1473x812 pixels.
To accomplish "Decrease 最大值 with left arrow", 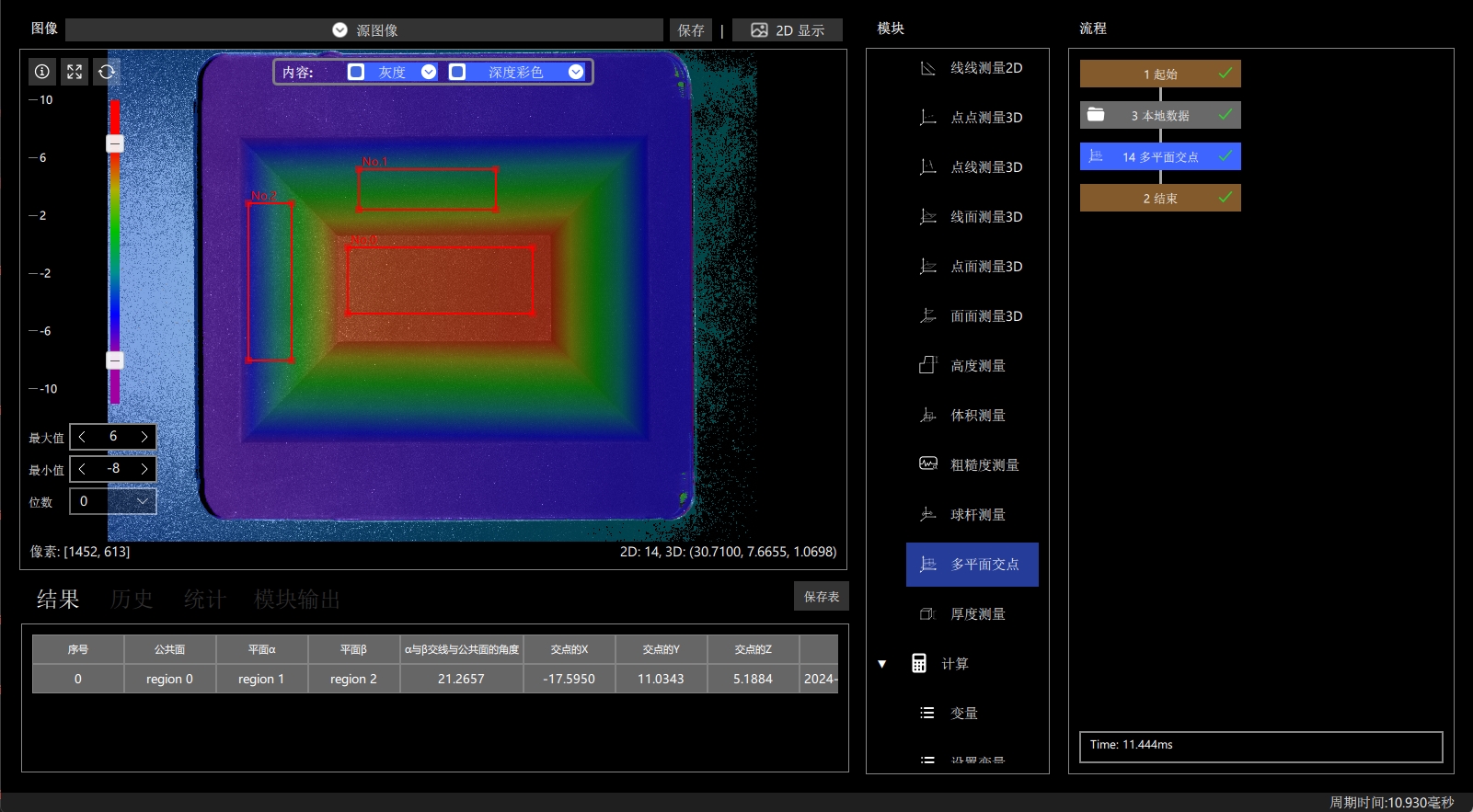I will coord(83,437).
